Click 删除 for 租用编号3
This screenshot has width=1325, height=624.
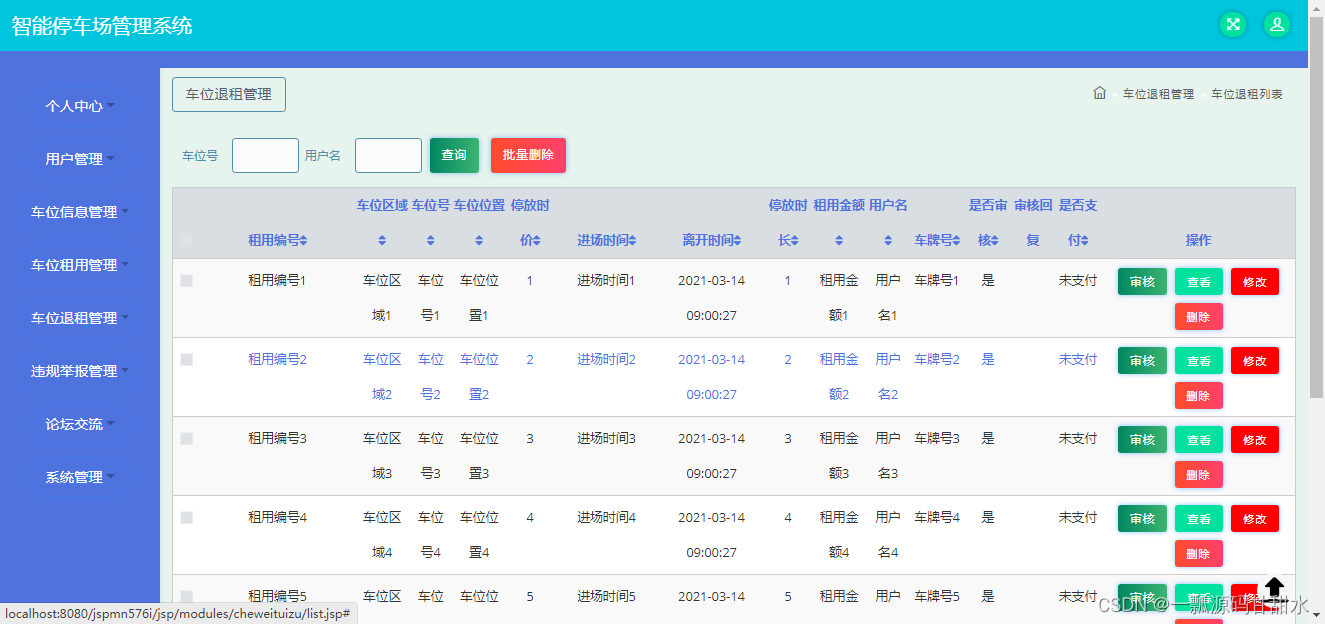click(1199, 475)
